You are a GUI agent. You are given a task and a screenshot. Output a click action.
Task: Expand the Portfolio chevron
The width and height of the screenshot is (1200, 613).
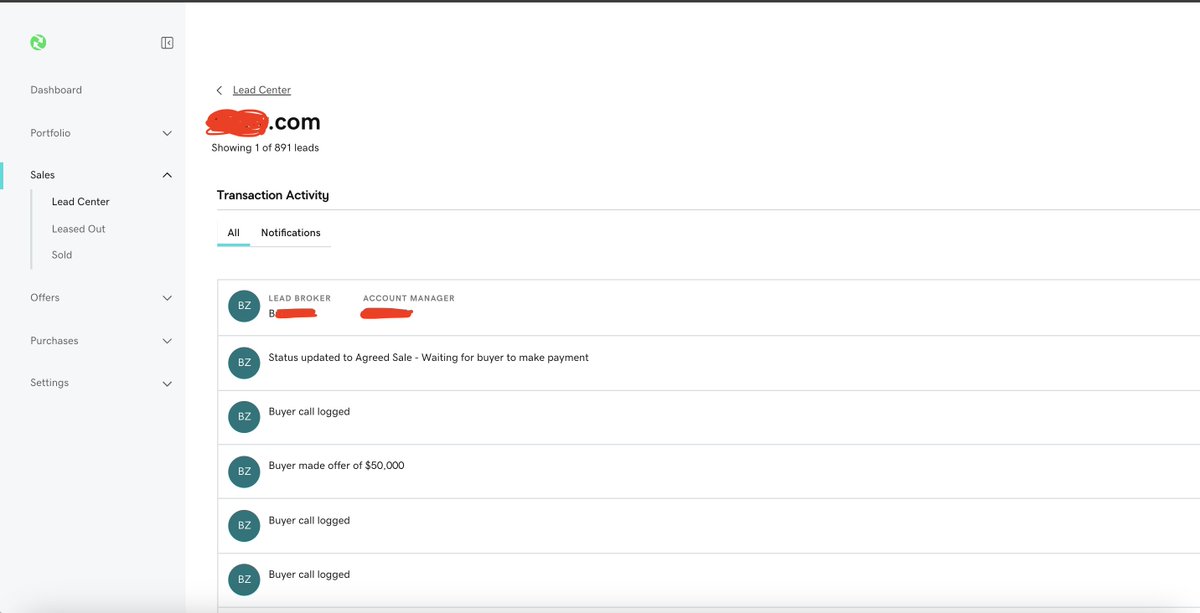167,133
